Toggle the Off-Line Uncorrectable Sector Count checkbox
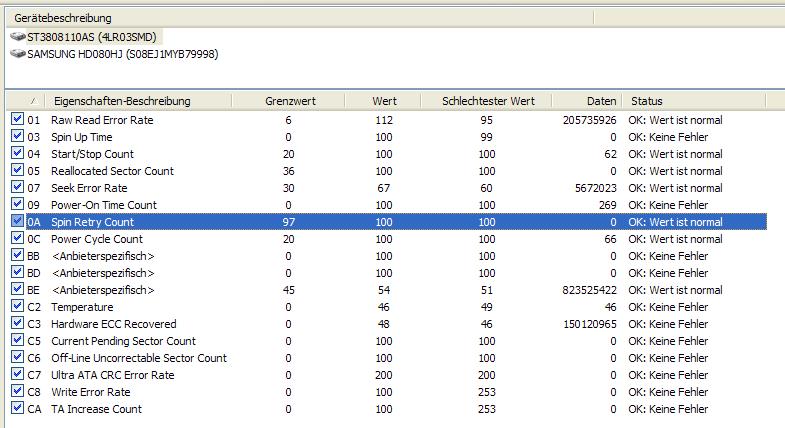The width and height of the screenshot is (785, 428). pyautogui.click(x=18, y=357)
